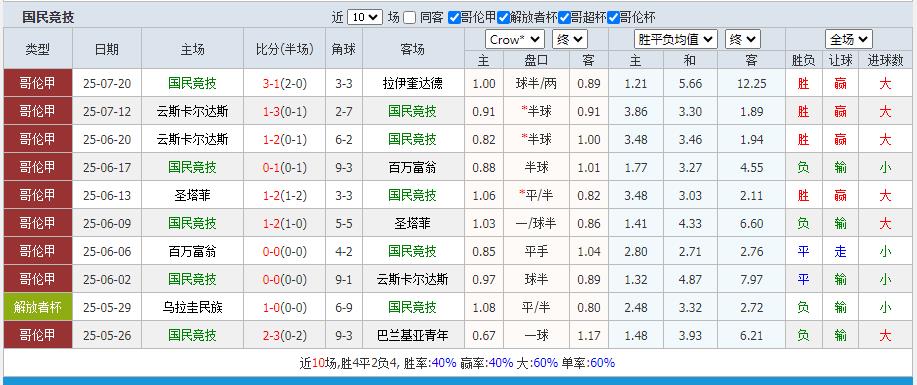Screen dimensions: 917x385
Task: Uncheck the 哥伦甲 league filter
Action: coord(454,18)
